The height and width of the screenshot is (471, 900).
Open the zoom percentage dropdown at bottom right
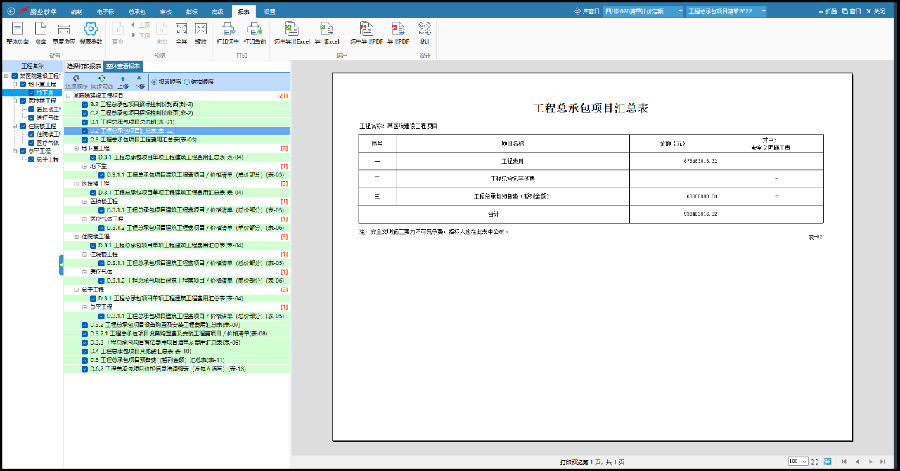[x=805, y=461]
